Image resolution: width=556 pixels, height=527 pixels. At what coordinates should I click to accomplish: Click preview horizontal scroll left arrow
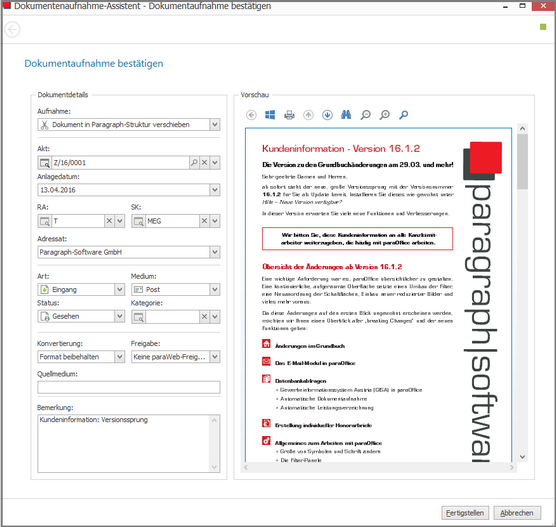[x=246, y=467]
